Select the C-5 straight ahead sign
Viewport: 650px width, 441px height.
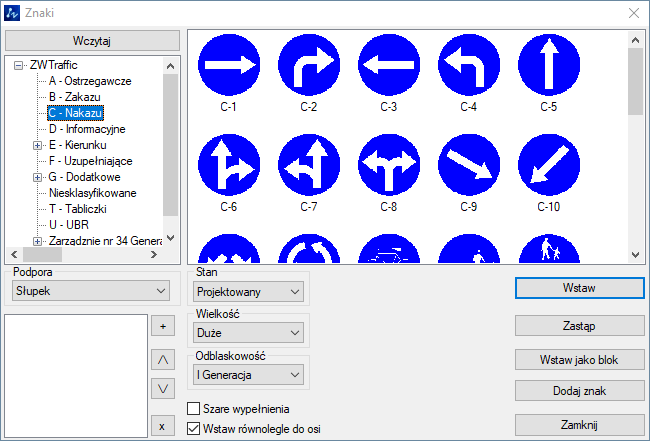click(x=548, y=63)
